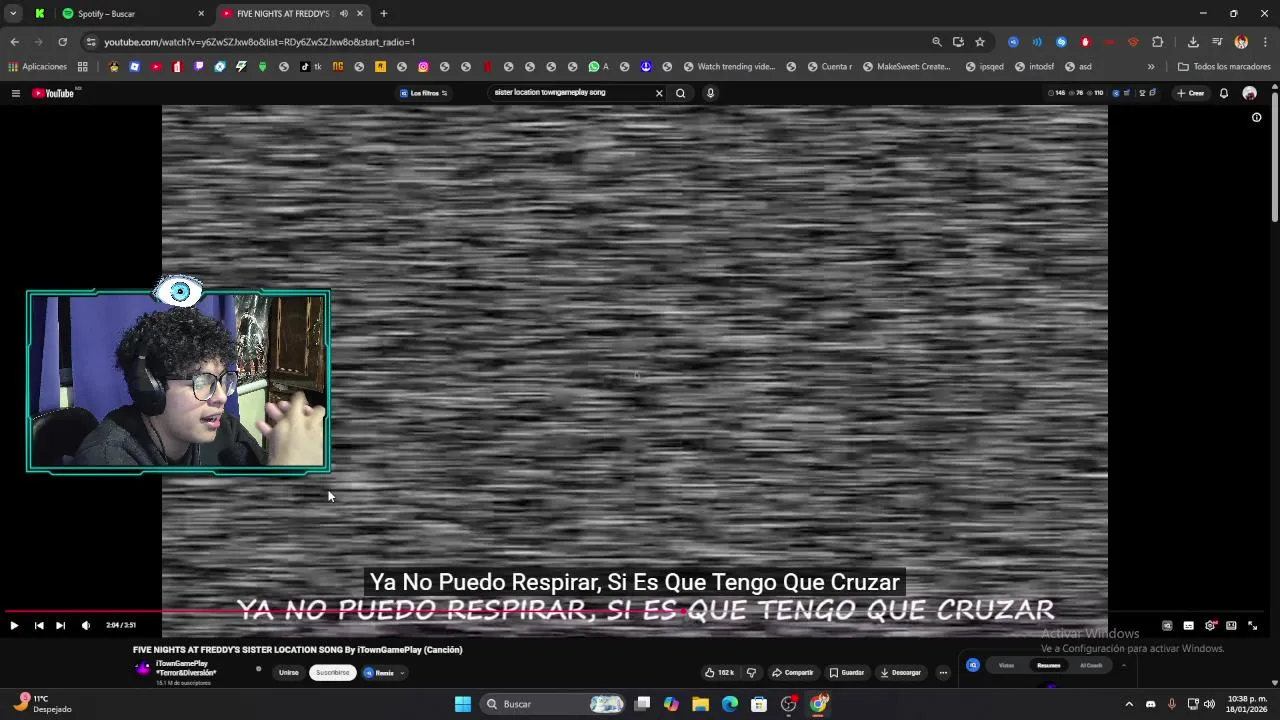Bookmark this page with the star
This screenshot has width=1280, height=720.
[x=980, y=42]
